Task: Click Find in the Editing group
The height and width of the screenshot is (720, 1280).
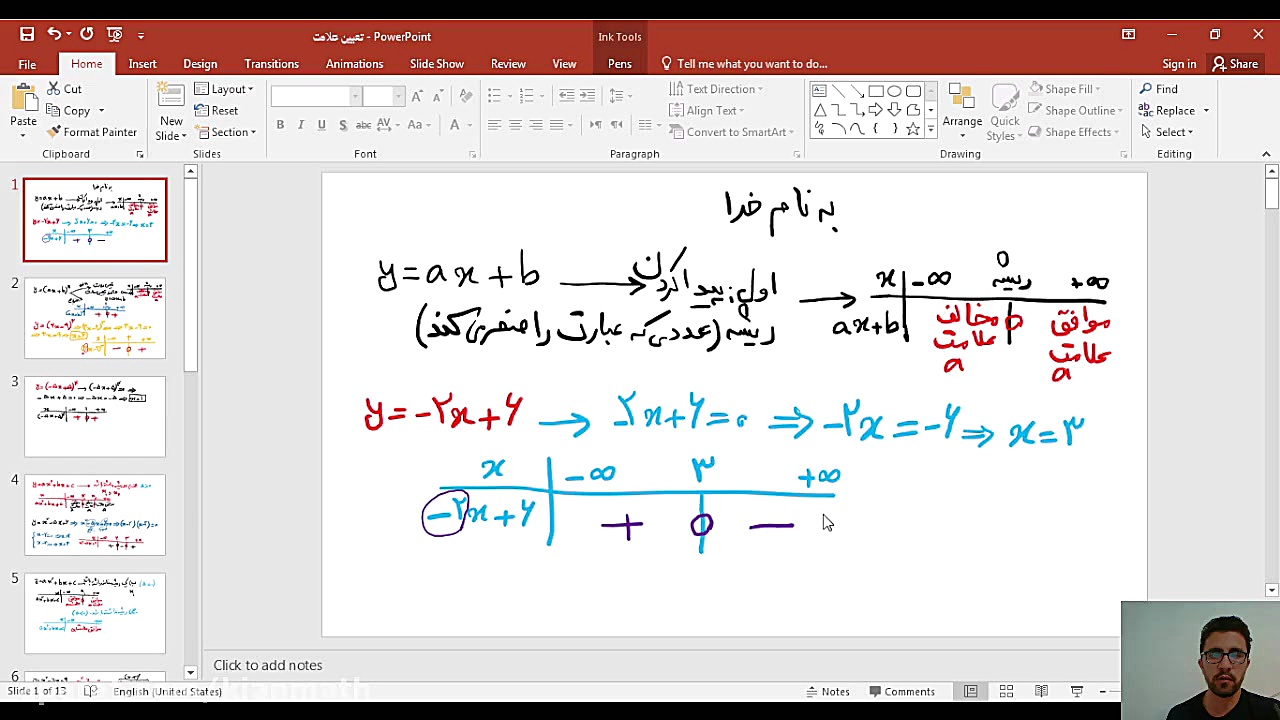Action: click(1160, 89)
